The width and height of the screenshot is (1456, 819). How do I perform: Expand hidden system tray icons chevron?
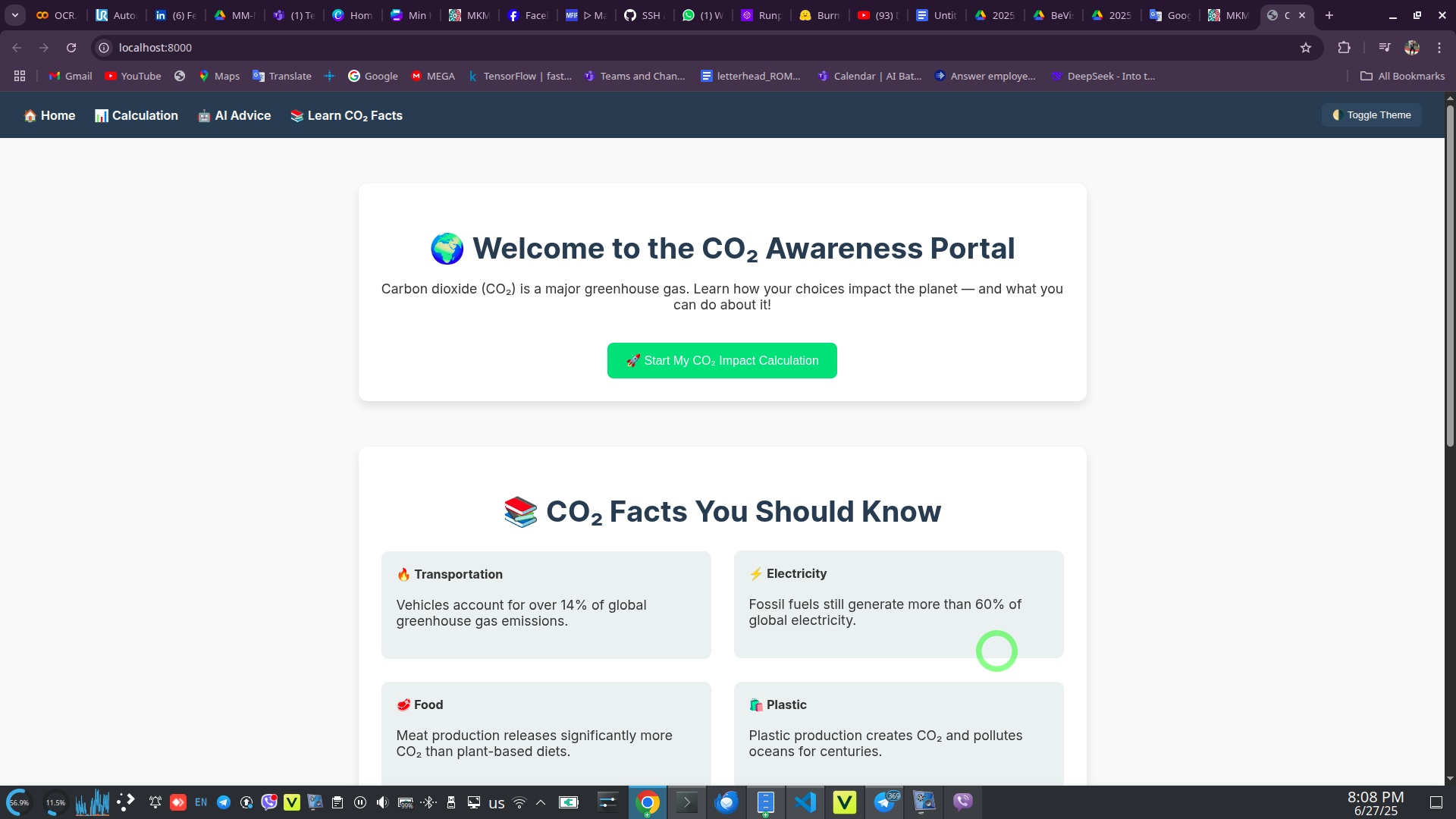tap(541, 802)
